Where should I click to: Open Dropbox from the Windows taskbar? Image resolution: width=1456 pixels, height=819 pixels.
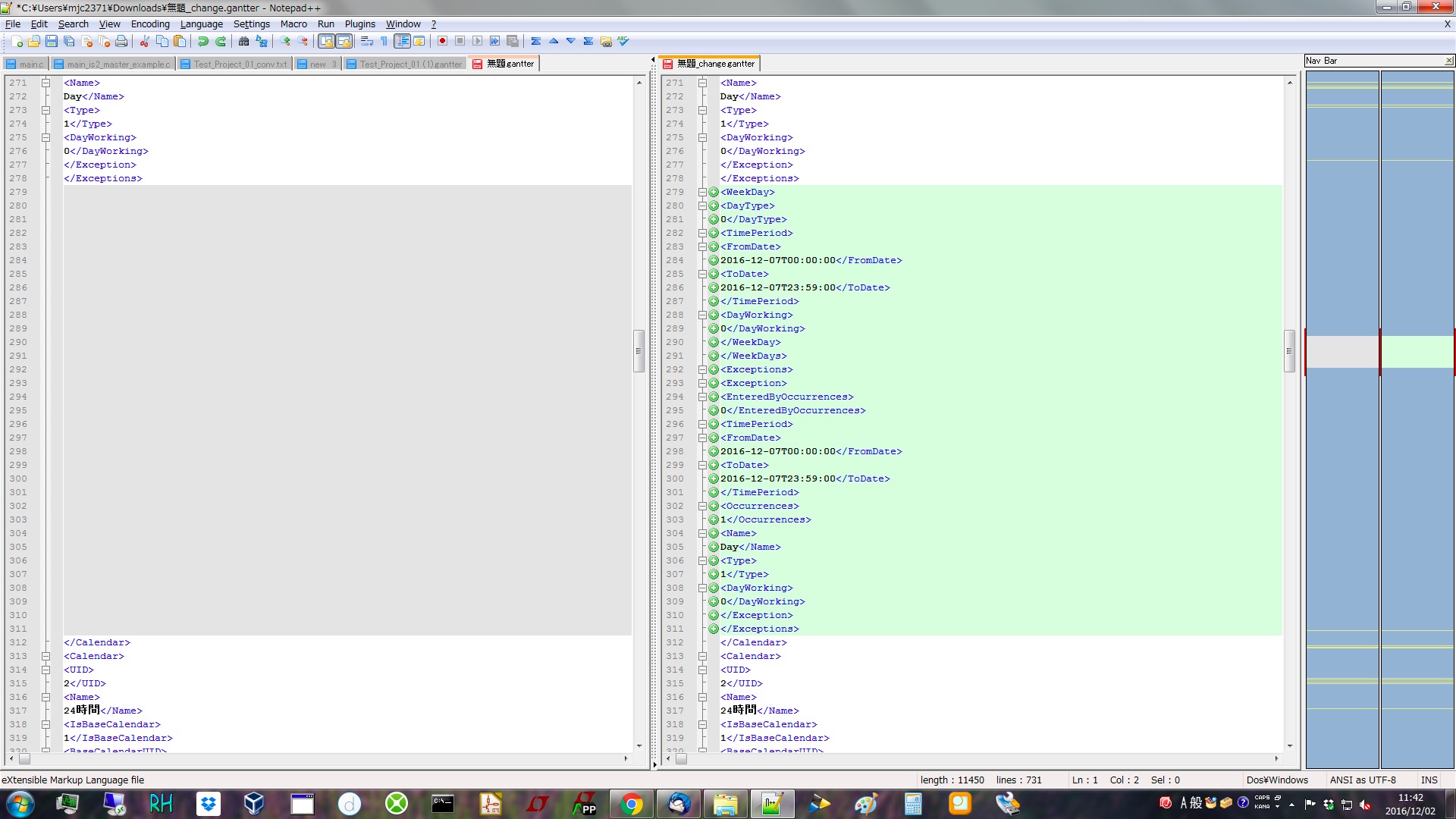[208, 803]
